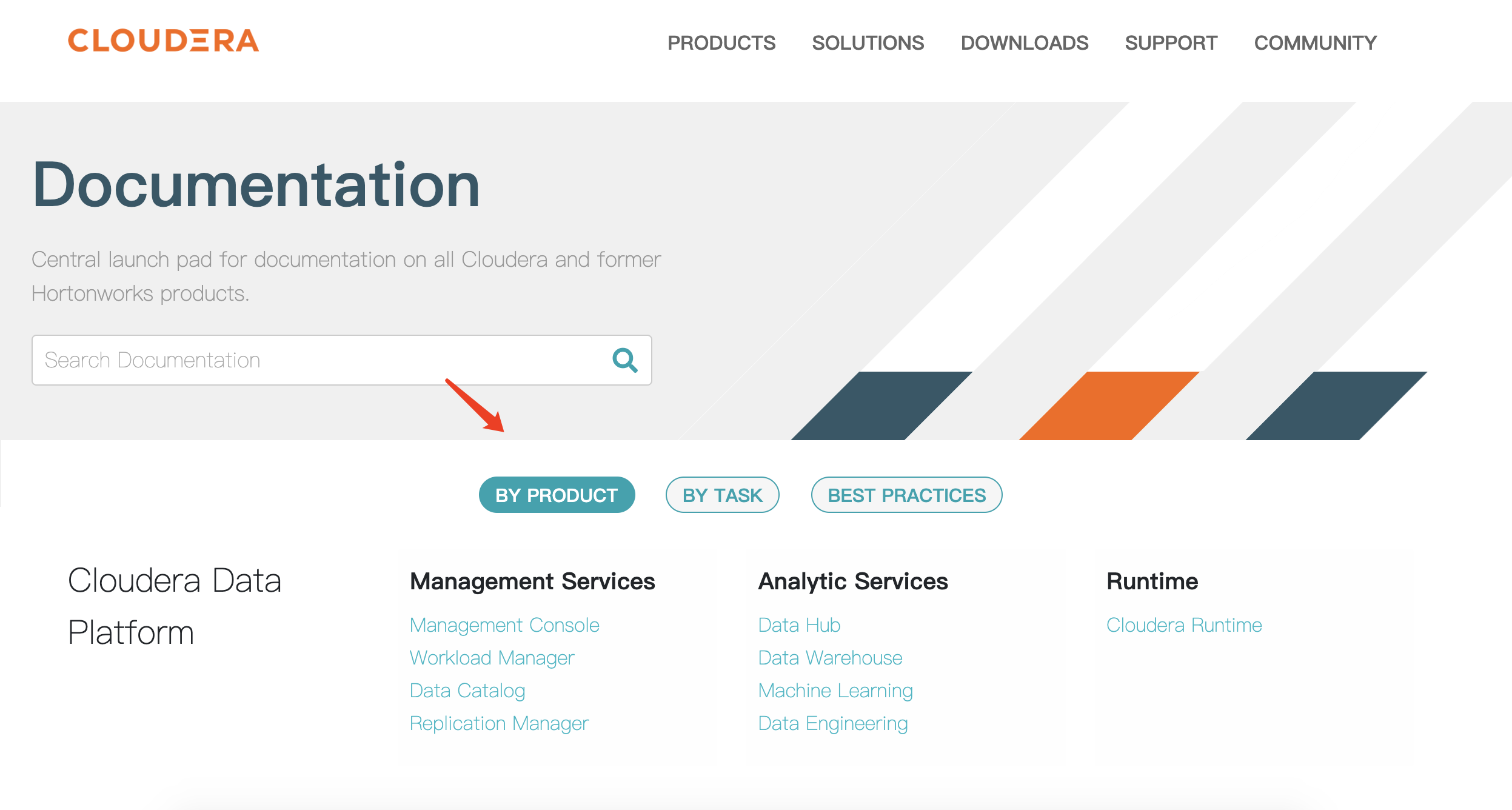Open the Management Console link
This screenshot has height=810, width=1512.
click(504, 625)
